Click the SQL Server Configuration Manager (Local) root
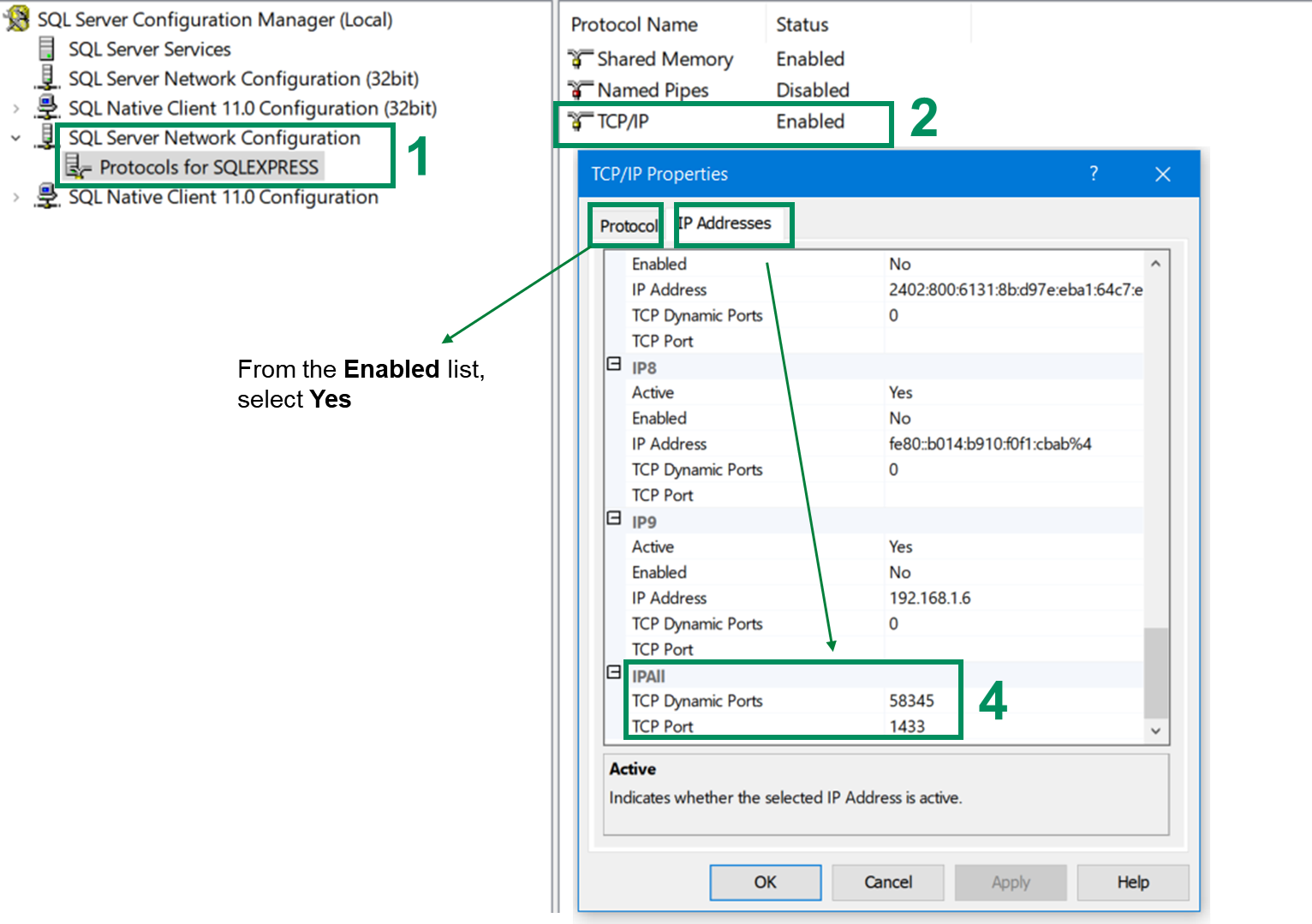This screenshot has height=924, width=1312. [215, 19]
